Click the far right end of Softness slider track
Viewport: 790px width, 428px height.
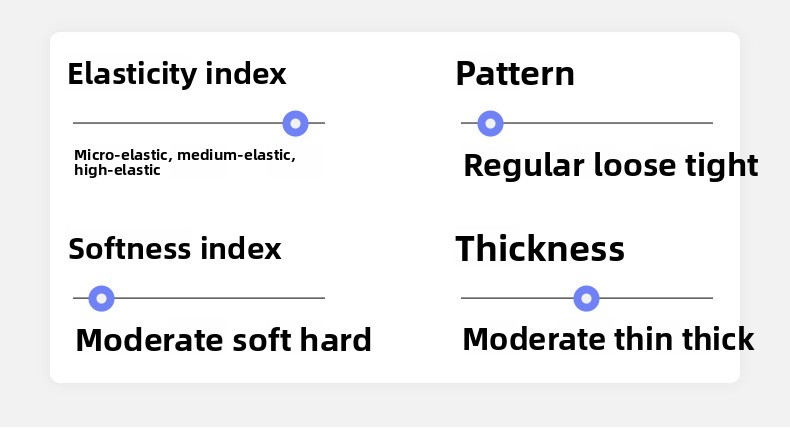(322, 298)
